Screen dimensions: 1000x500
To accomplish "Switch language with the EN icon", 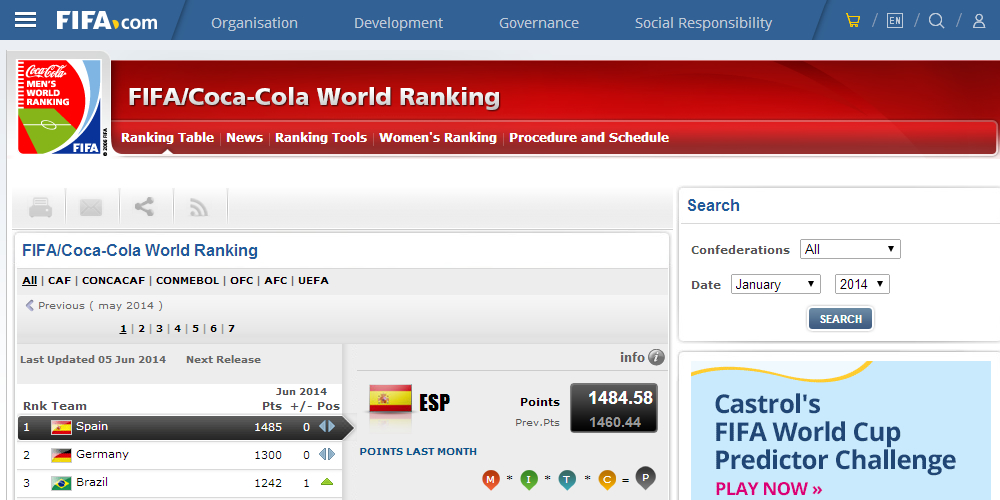I will pos(894,21).
